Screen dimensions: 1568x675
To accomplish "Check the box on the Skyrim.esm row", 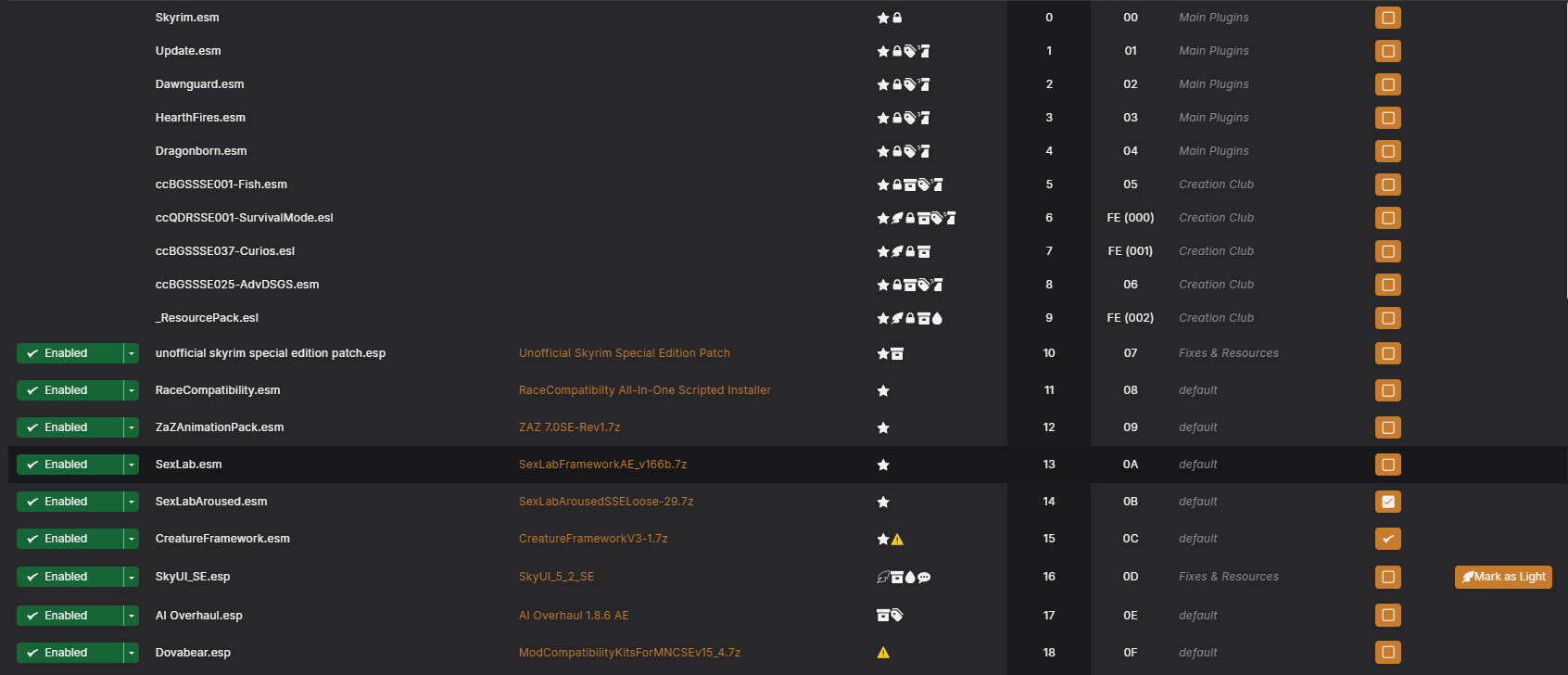I will click(1387, 18).
